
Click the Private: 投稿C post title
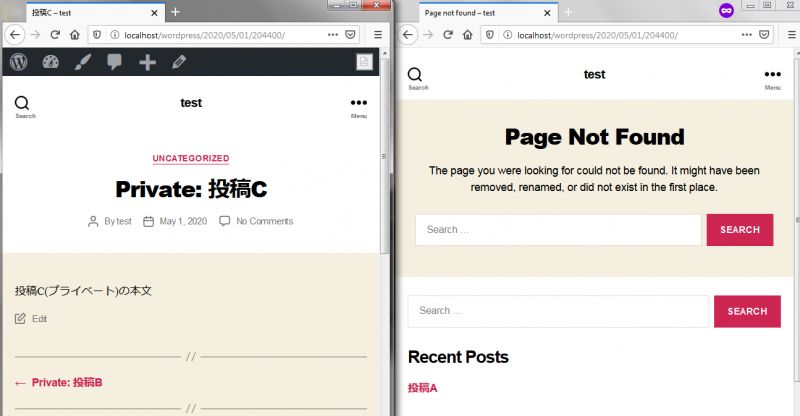[191, 189]
